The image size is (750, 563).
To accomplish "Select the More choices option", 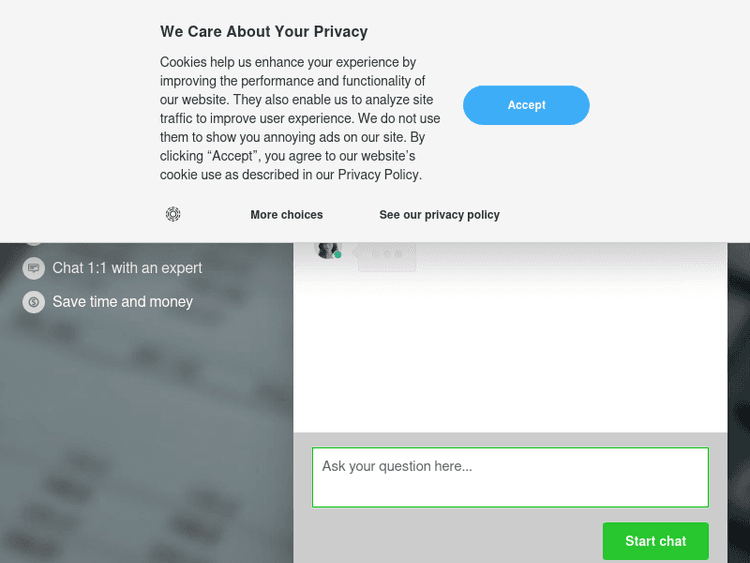I will click(x=286, y=215).
